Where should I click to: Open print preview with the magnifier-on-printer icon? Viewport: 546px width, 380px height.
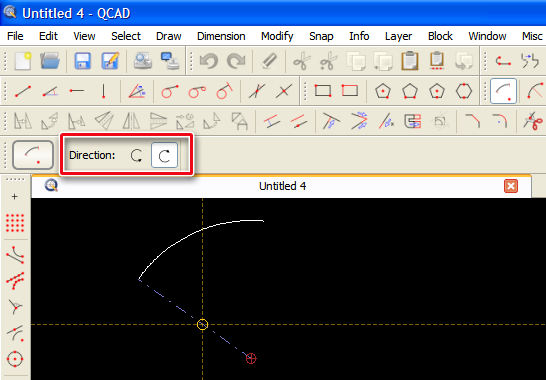(142, 61)
